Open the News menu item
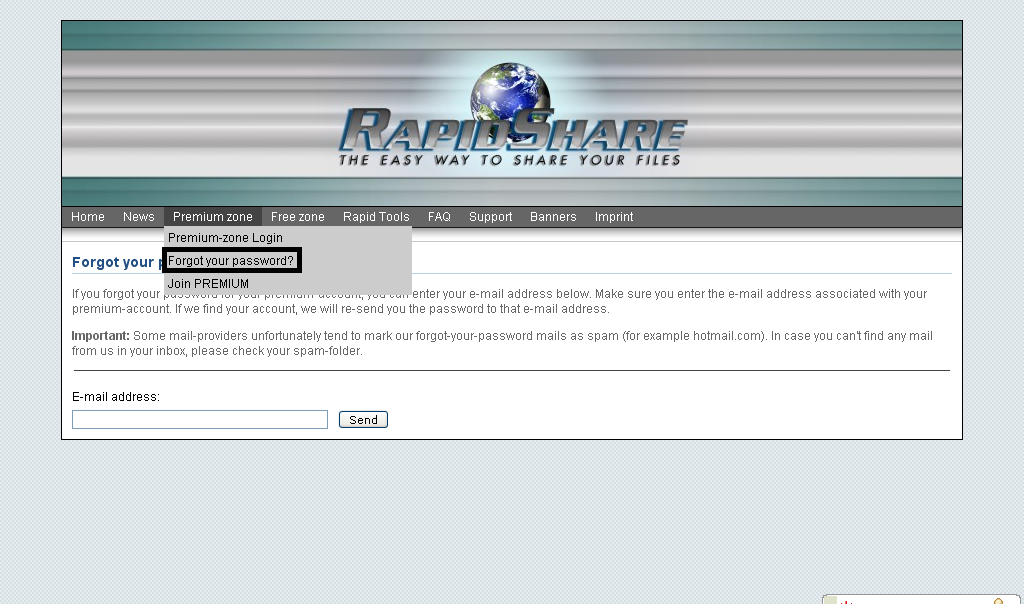 (x=138, y=217)
